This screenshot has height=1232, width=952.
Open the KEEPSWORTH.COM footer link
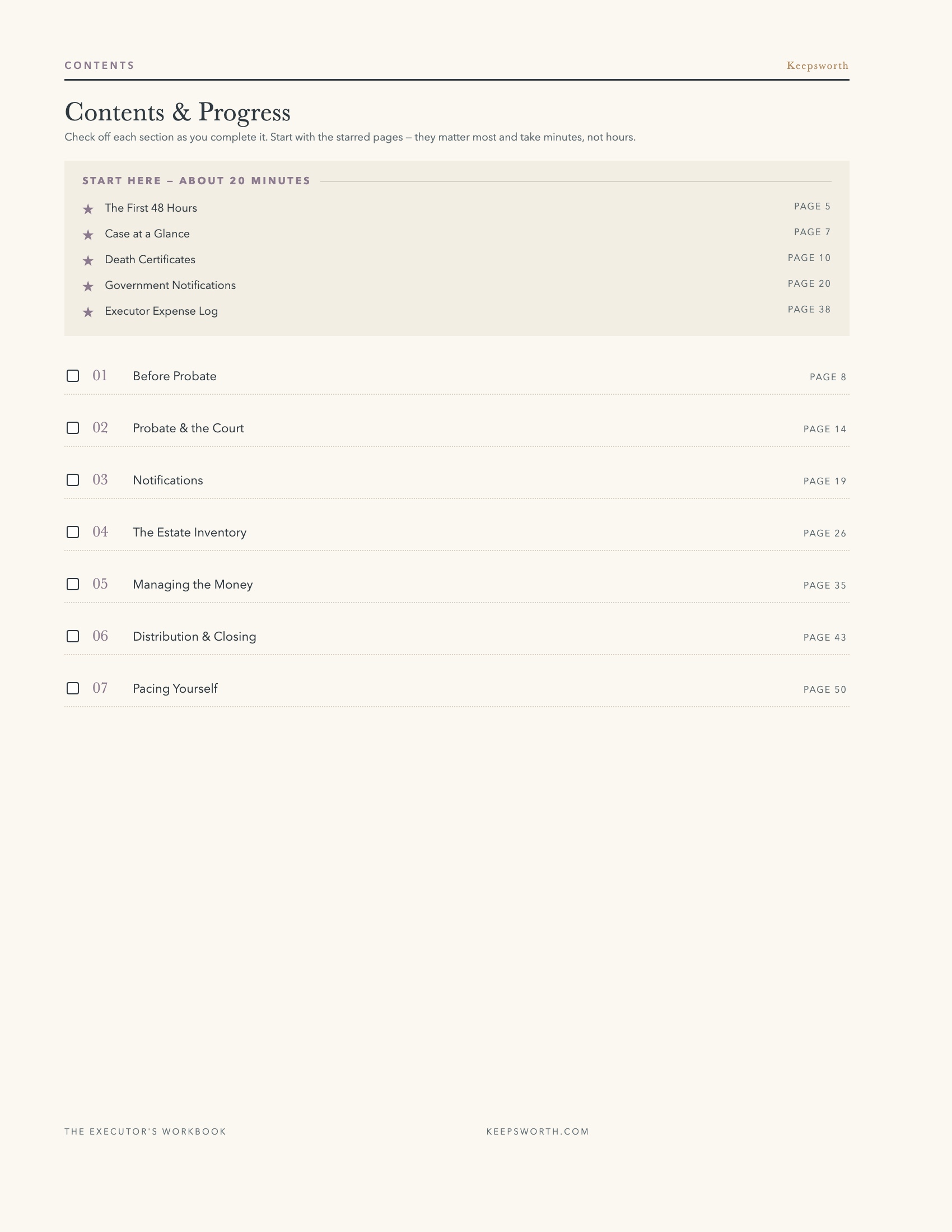(x=538, y=1132)
